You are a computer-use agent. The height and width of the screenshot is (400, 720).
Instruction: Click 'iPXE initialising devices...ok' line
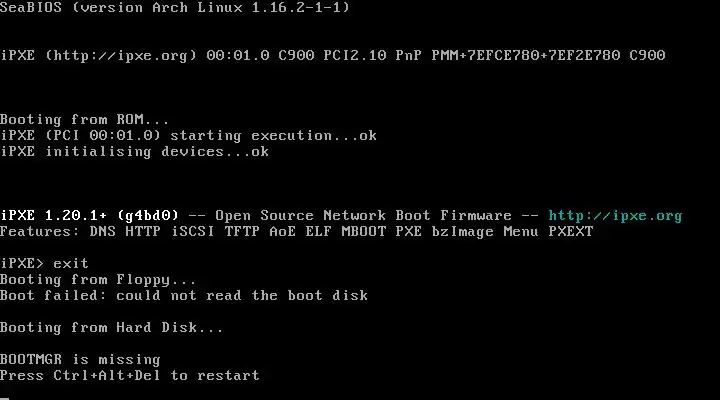[x=135, y=152]
